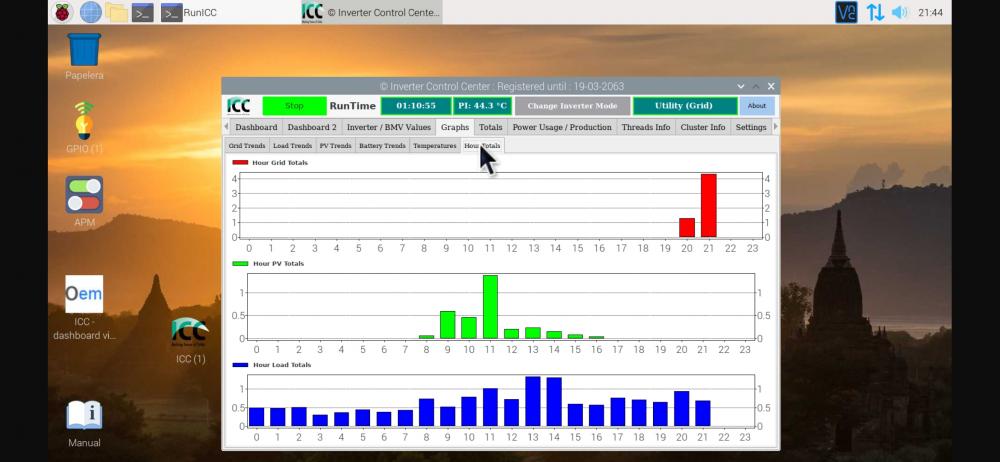The height and width of the screenshot is (462, 1000).
Task: Open the Cluster Info tab
Action: coord(703,127)
